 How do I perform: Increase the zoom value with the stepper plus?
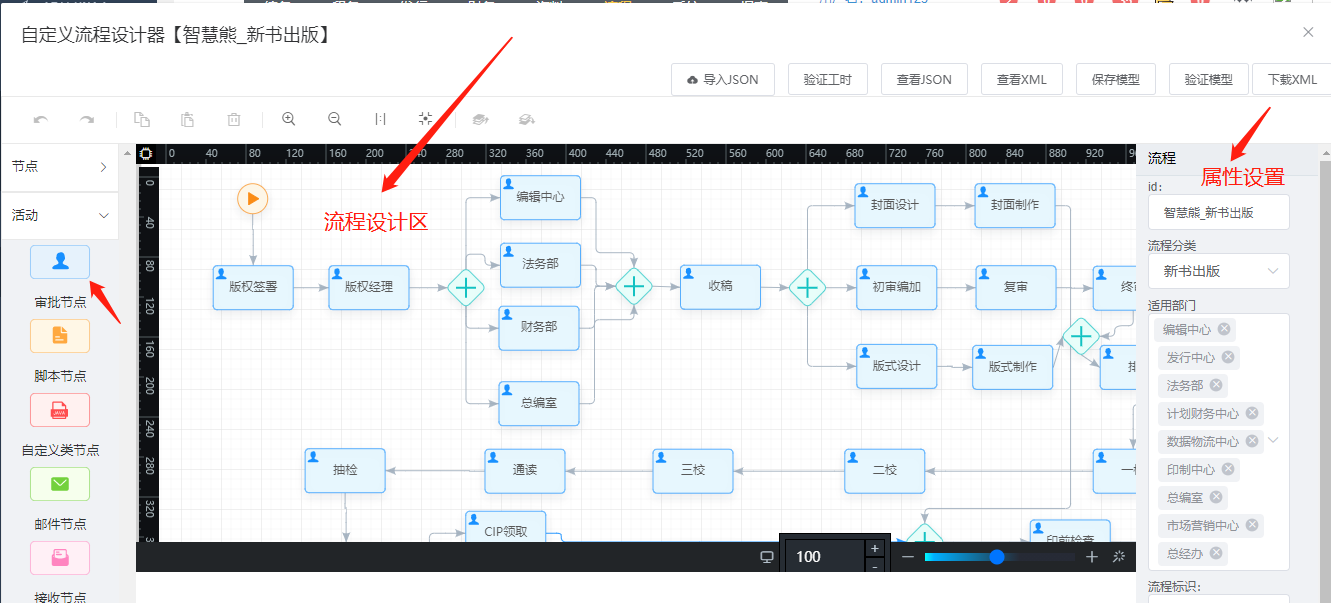[x=875, y=548]
